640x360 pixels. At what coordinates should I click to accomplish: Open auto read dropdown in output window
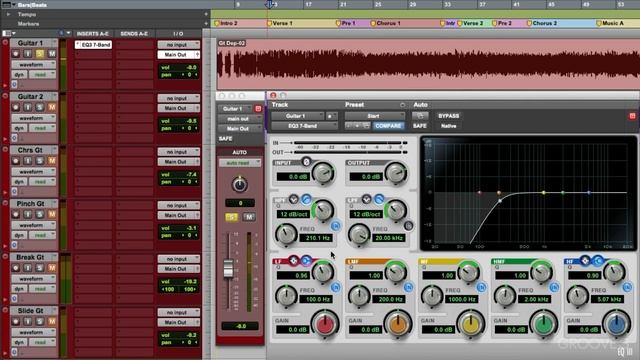point(240,163)
